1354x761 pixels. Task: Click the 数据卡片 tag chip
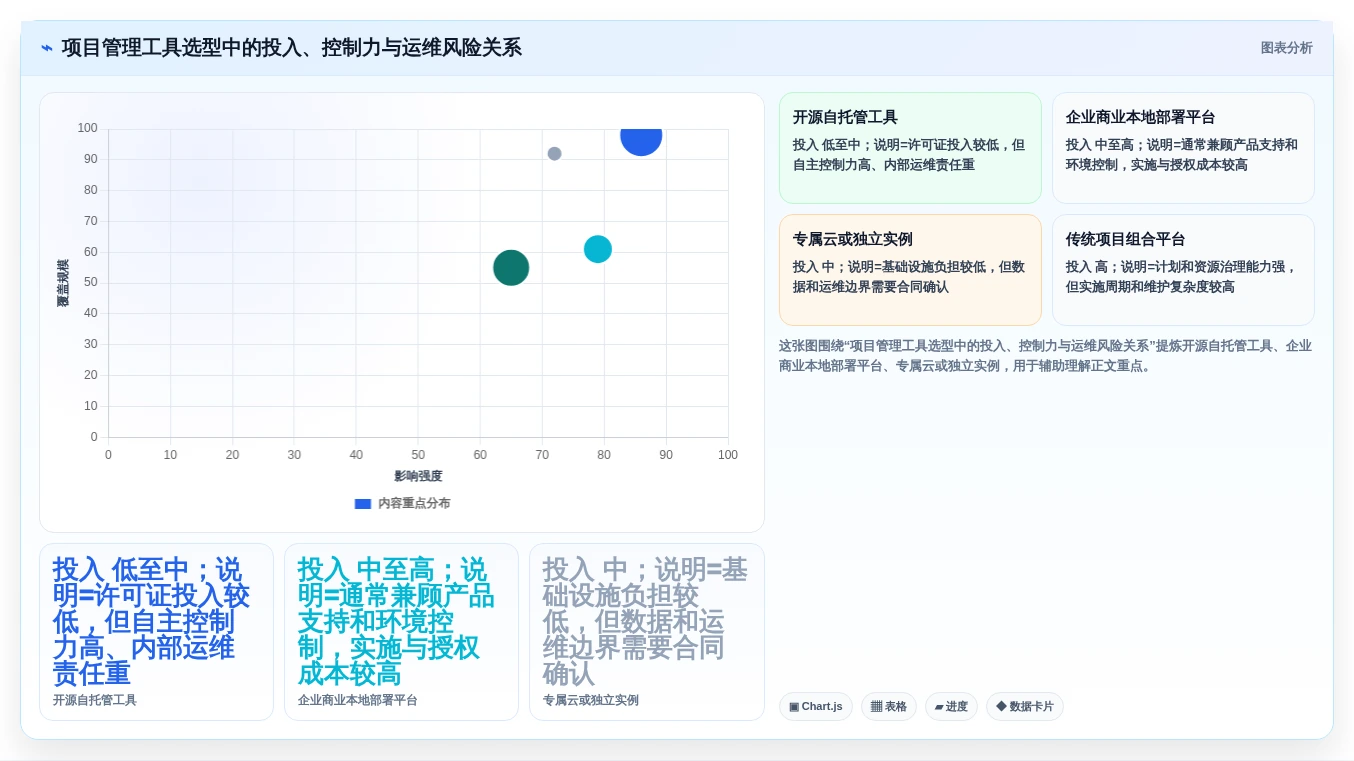click(x=1025, y=707)
